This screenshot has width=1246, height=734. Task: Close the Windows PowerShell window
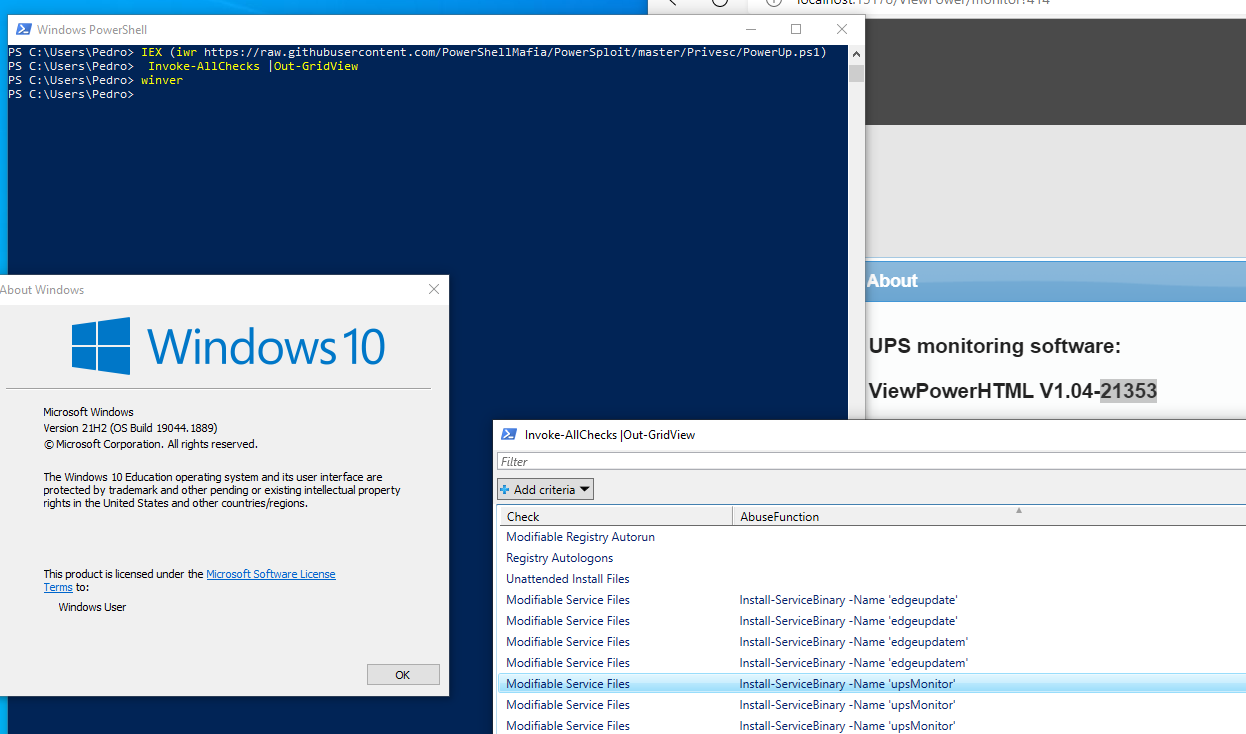coord(842,30)
